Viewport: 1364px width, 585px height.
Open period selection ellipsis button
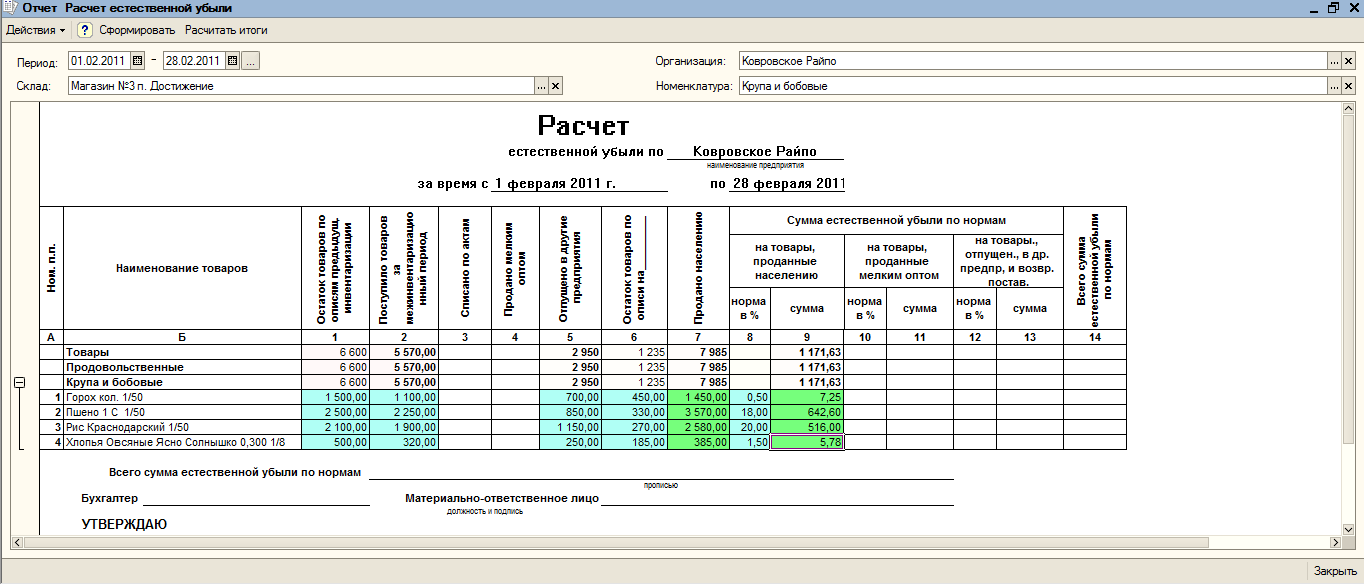pos(251,61)
